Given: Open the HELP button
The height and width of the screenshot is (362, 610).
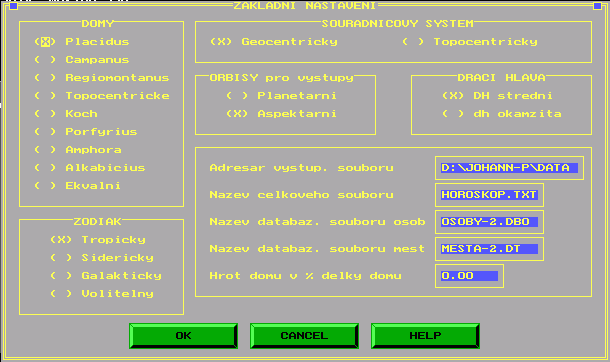Looking at the screenshot, I should click(x=425, y=336).
